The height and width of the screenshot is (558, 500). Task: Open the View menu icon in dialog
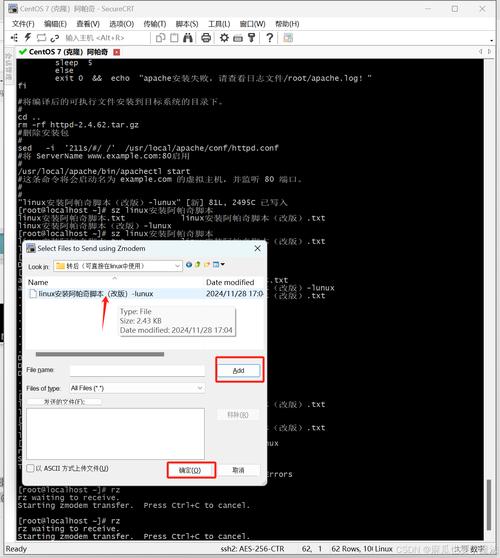[x=216, y=264]
